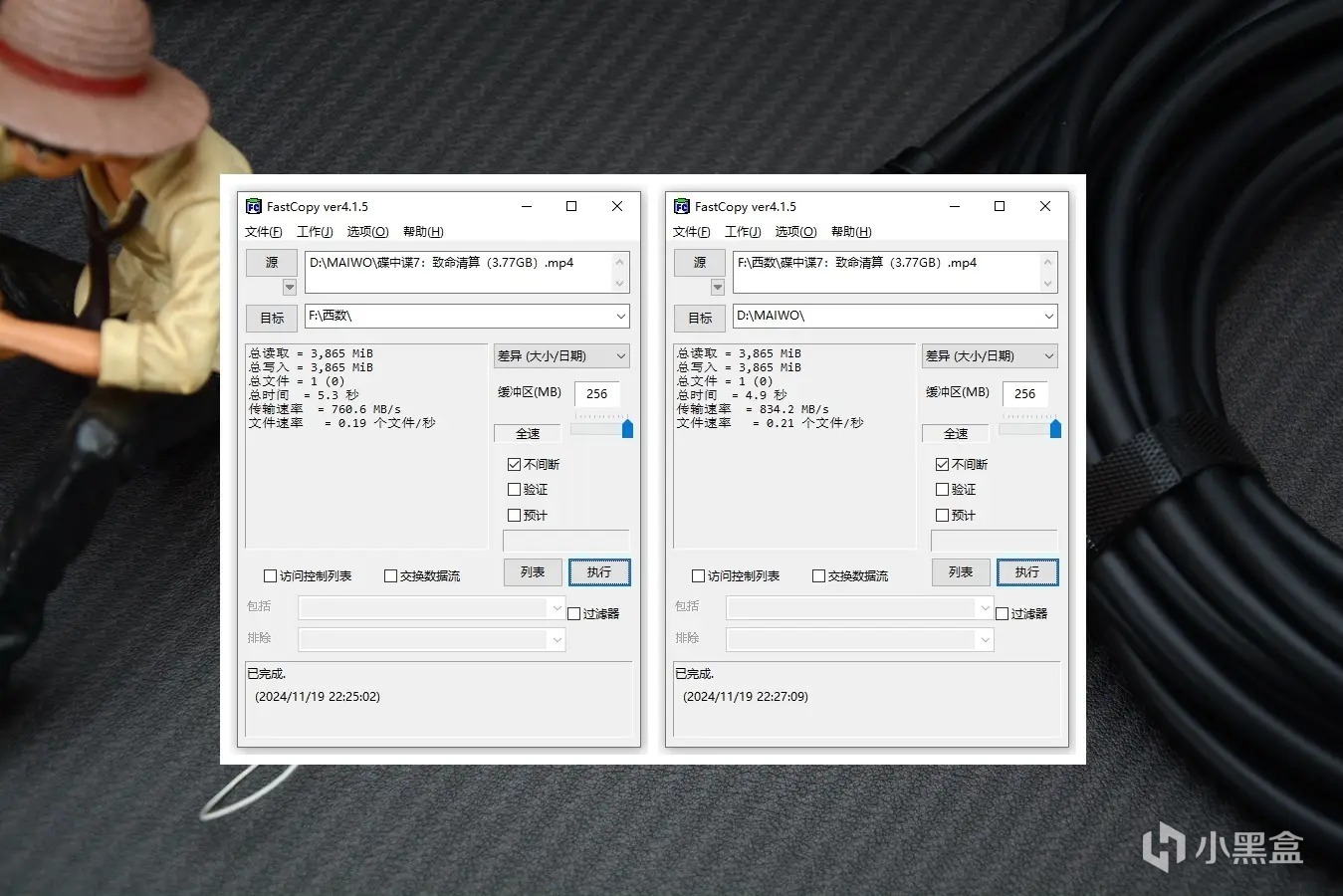Open 选项(O) menu in left FastCopy window
This screenshot has width=1343, height=896.
point(368,232)
